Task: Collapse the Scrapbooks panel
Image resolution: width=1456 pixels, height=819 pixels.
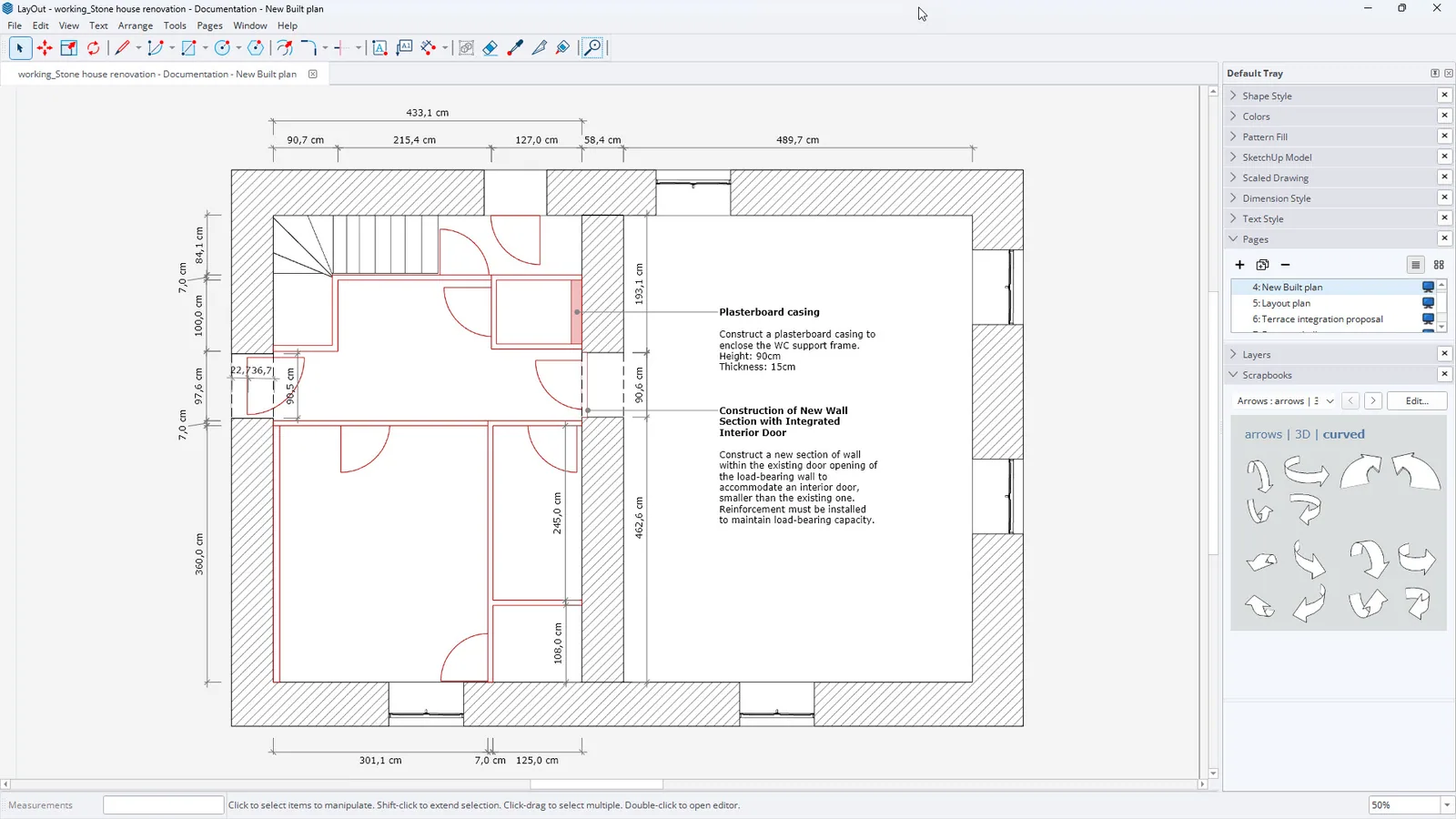Action: (x=1233, y=375)
